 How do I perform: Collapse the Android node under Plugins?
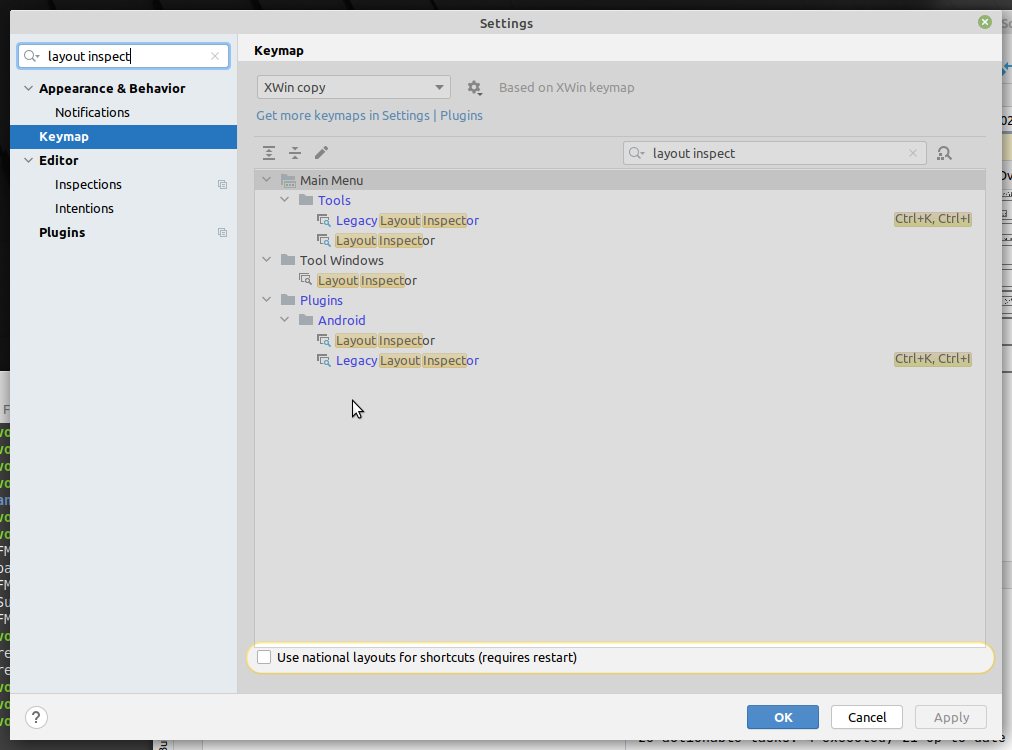[284, 319]
